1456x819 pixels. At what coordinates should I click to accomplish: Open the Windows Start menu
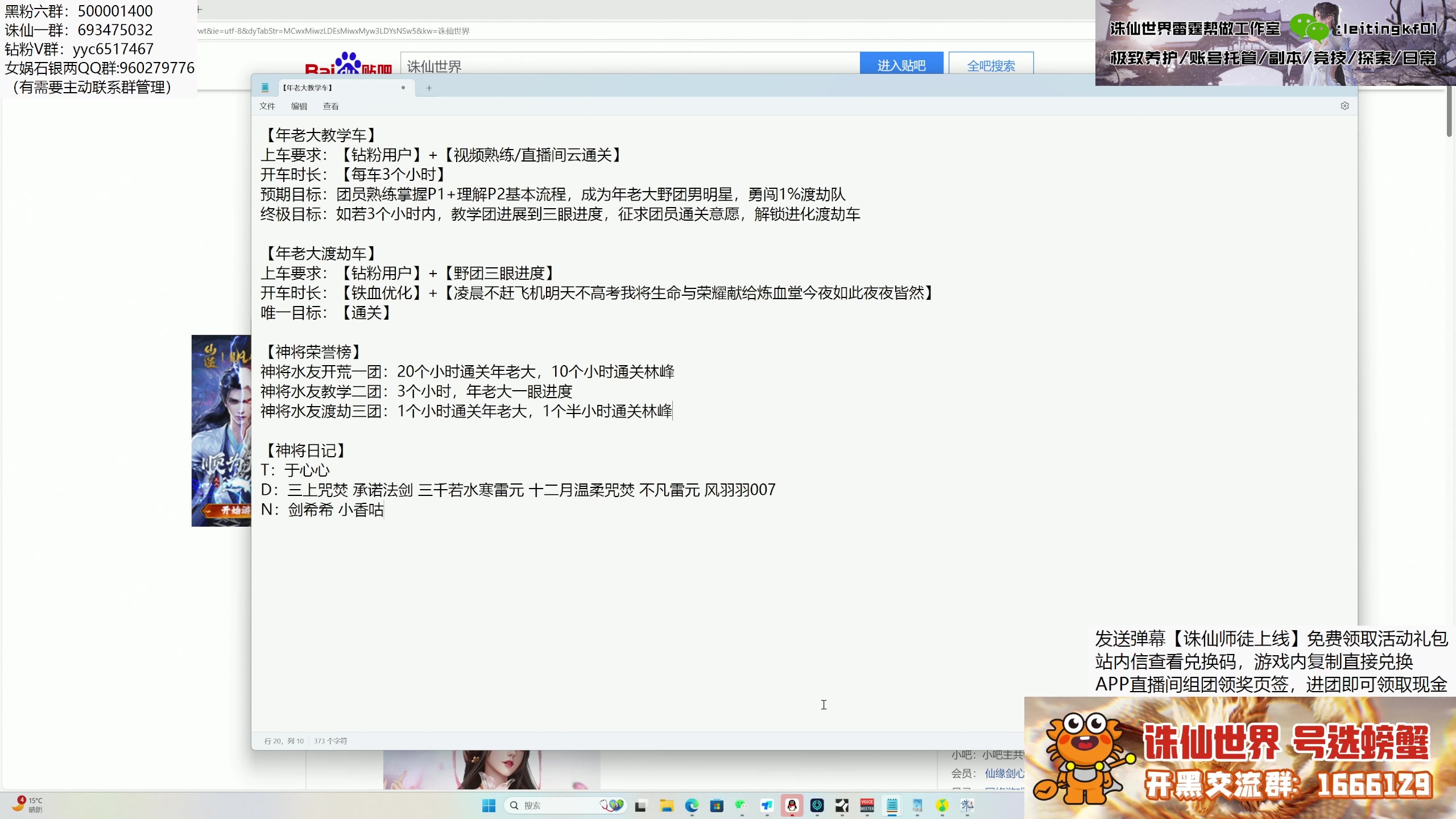pos(489,805)
